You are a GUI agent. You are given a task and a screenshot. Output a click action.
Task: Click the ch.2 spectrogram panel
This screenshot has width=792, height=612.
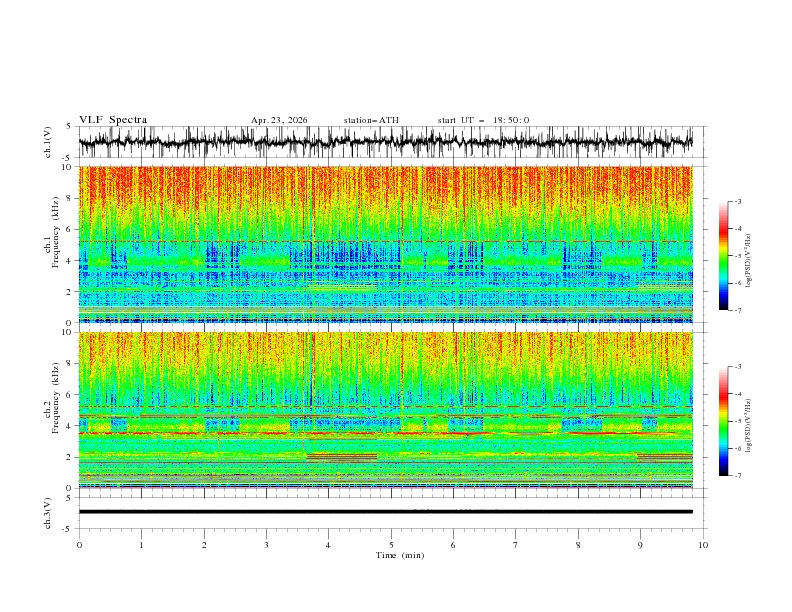coord(385,410)
